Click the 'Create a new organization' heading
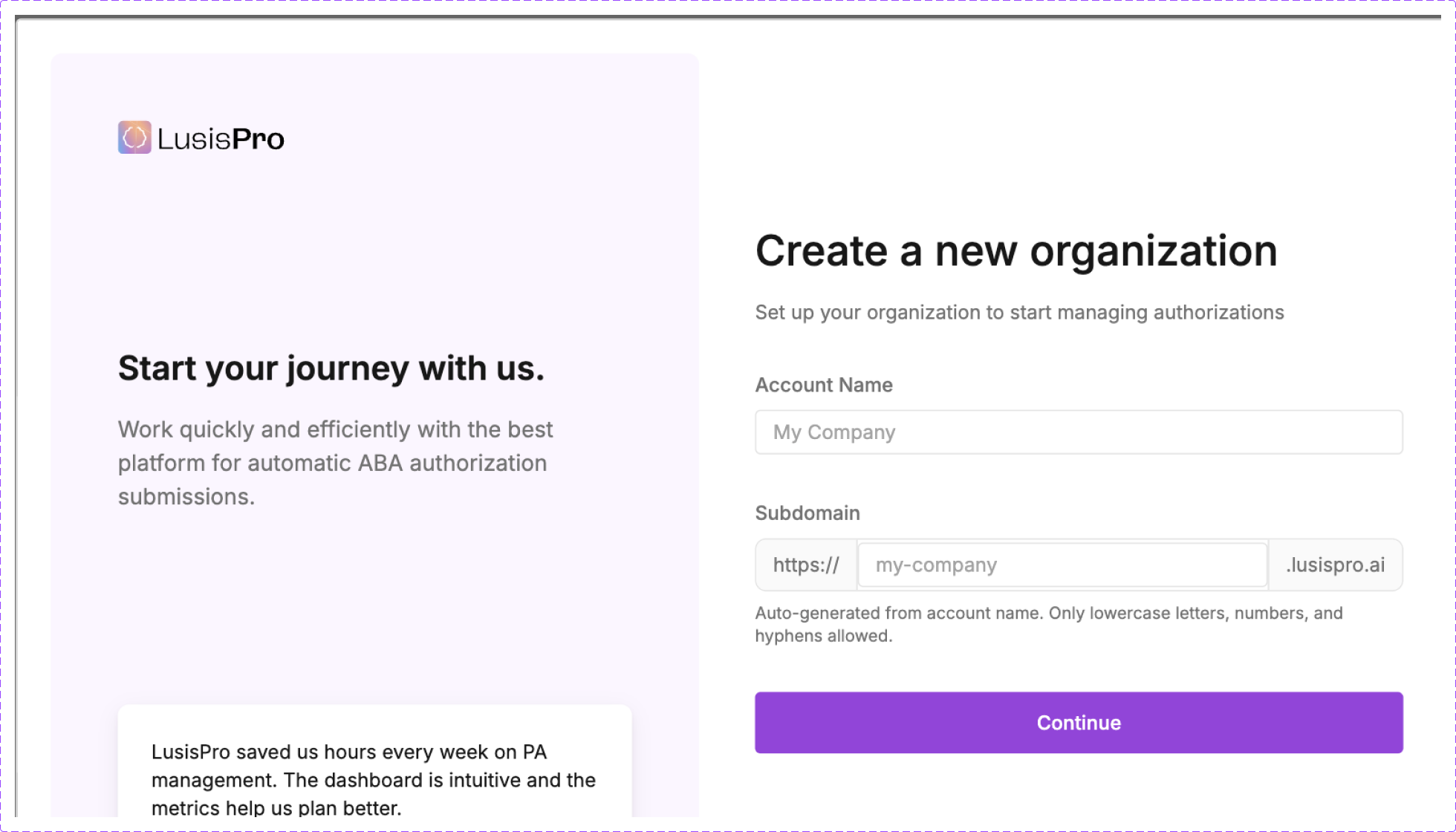 coord(1015,251)
